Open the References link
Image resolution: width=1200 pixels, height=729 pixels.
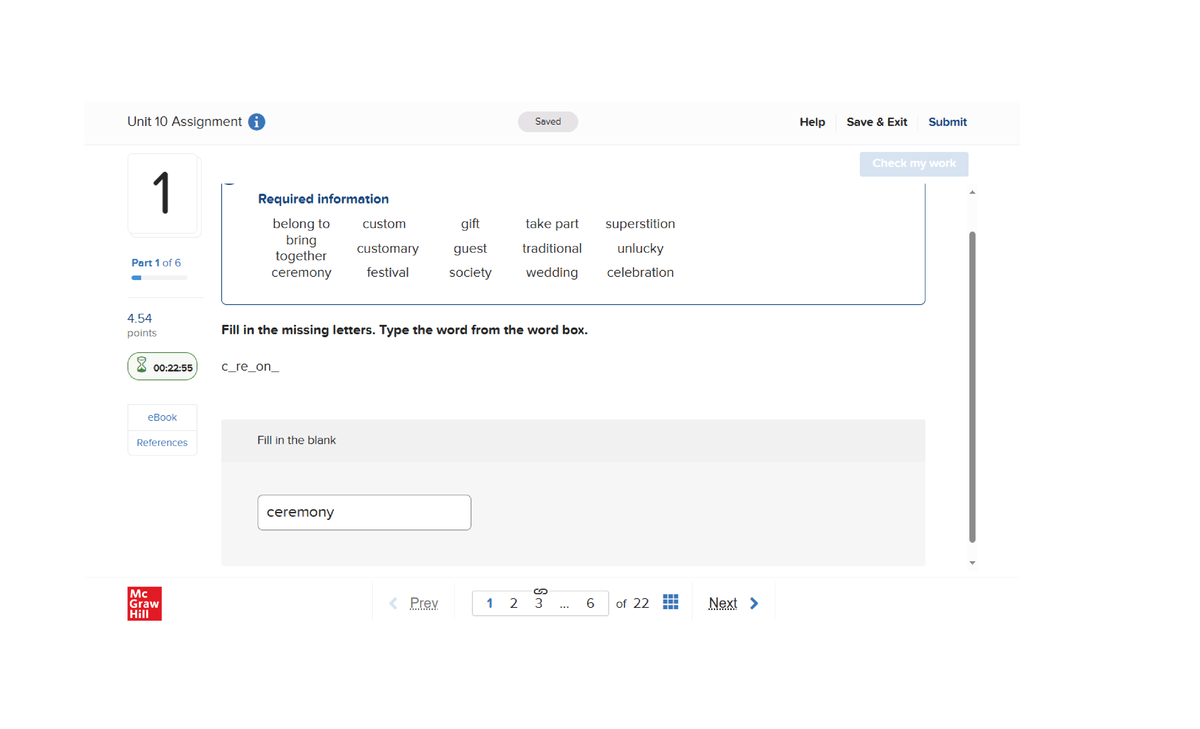(x=161, y=442)
